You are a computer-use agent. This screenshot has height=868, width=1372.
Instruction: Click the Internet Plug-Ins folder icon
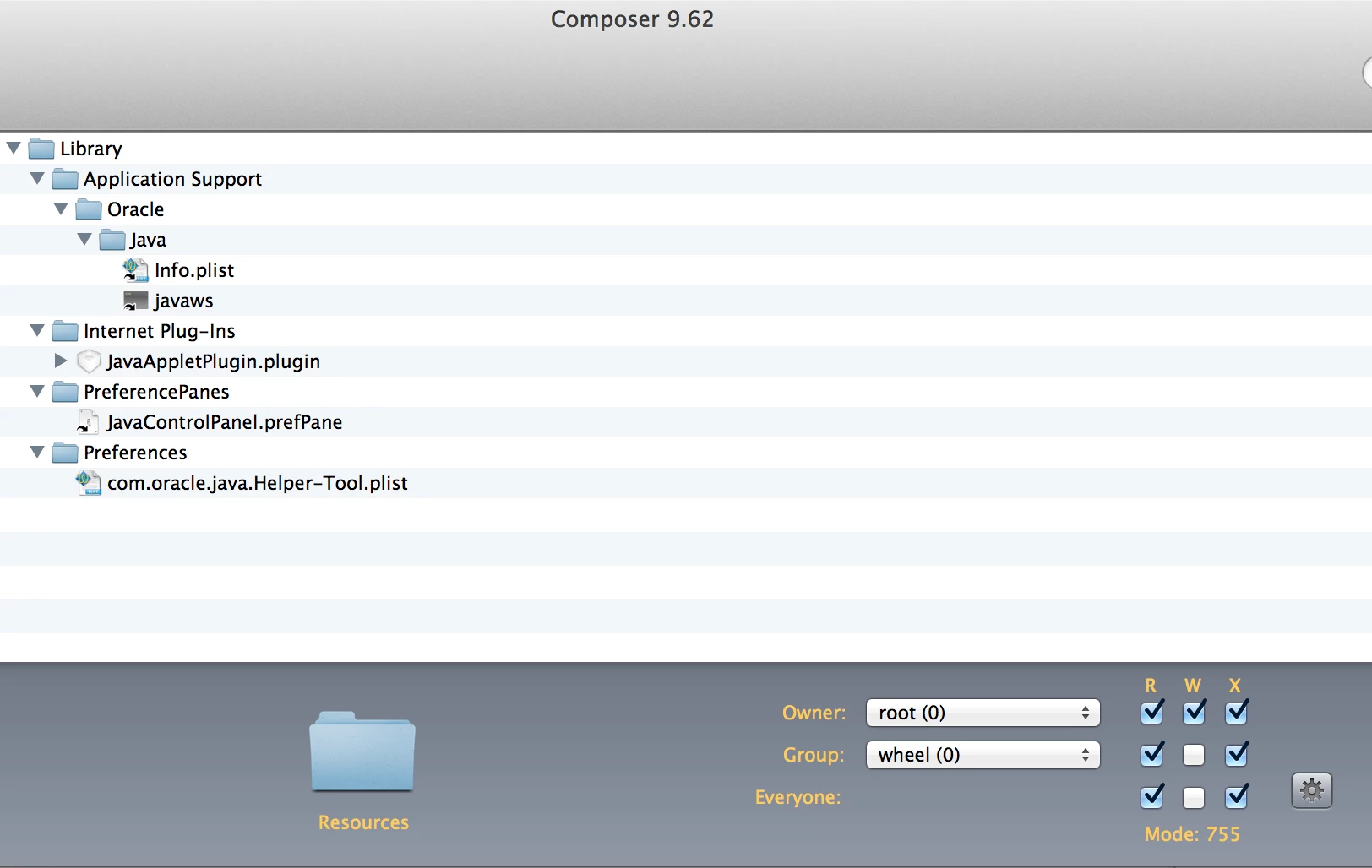coord(65,332)
